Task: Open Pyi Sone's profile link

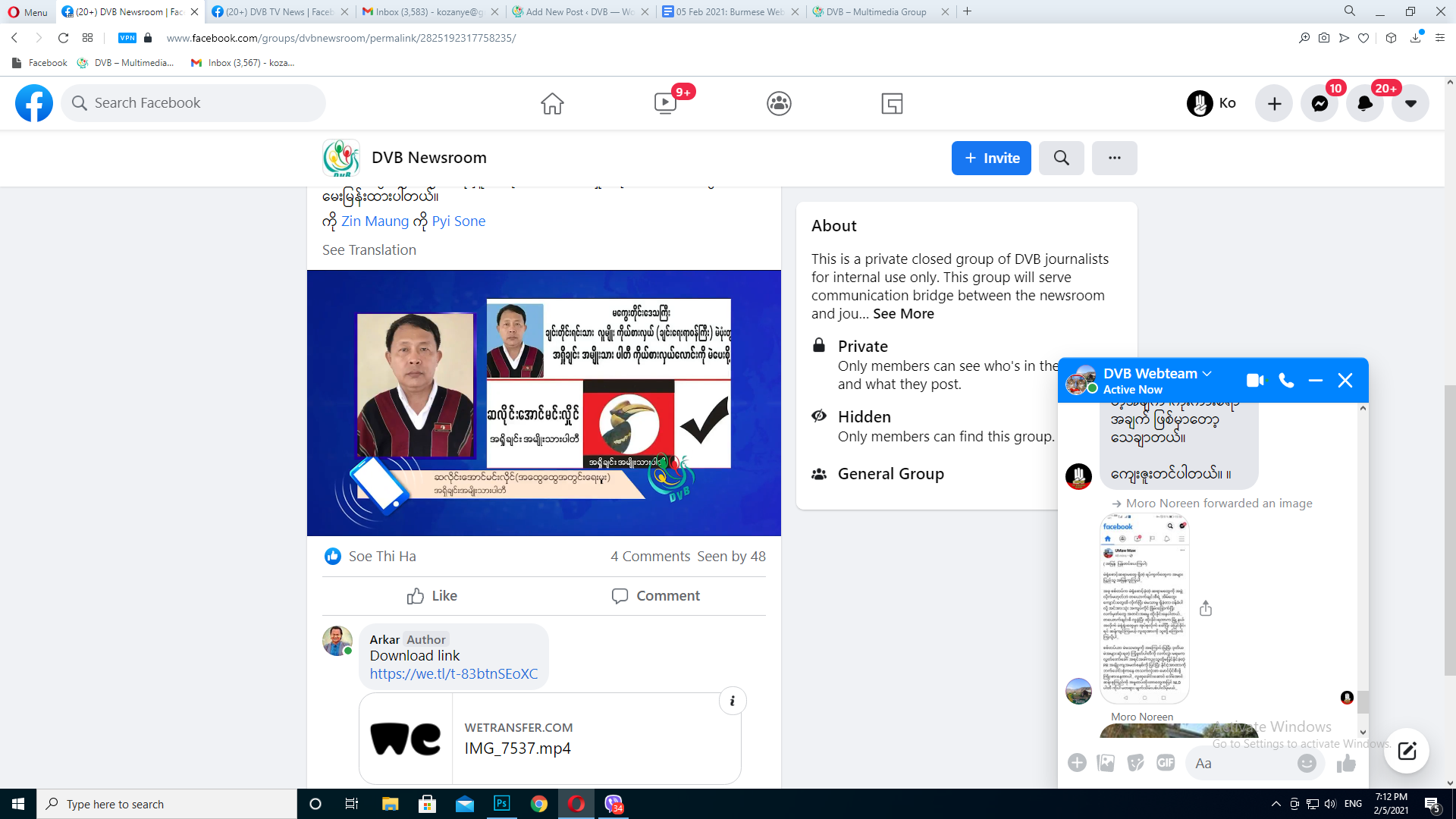Action: tap(459, 221)
